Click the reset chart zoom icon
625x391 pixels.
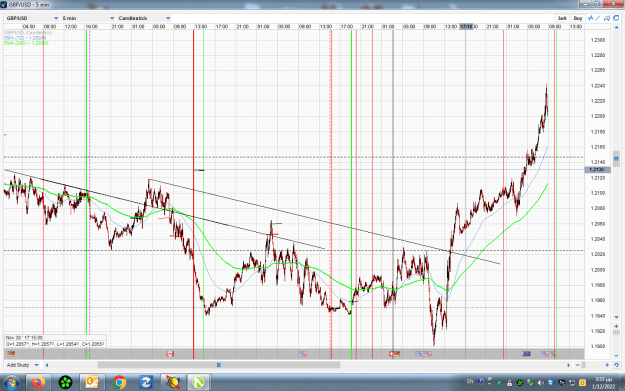pos(616,365)
